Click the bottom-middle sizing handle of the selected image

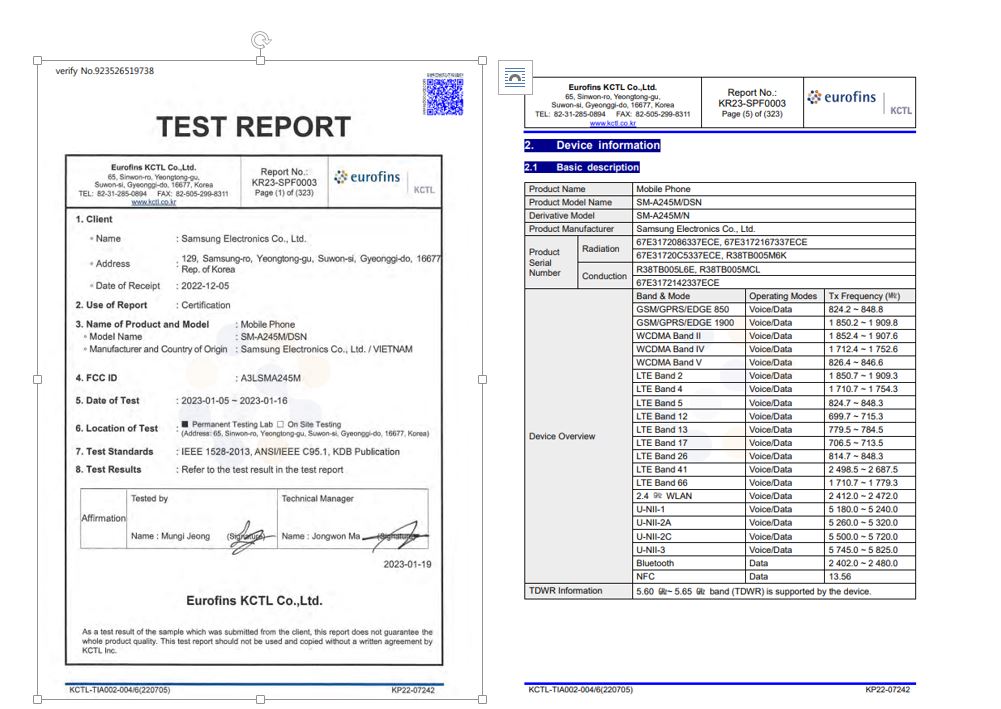[260, 699]
